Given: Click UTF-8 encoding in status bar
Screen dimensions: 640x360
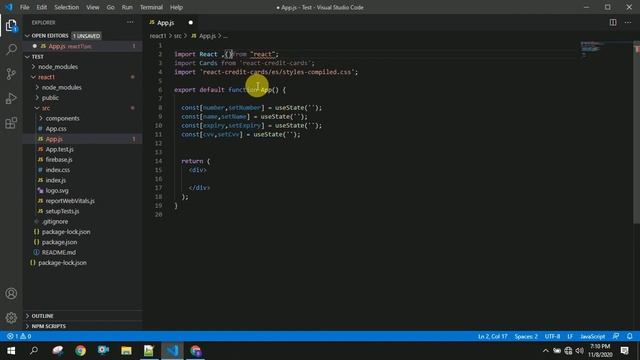Looking at the screenshot, I should click(552, 336).
